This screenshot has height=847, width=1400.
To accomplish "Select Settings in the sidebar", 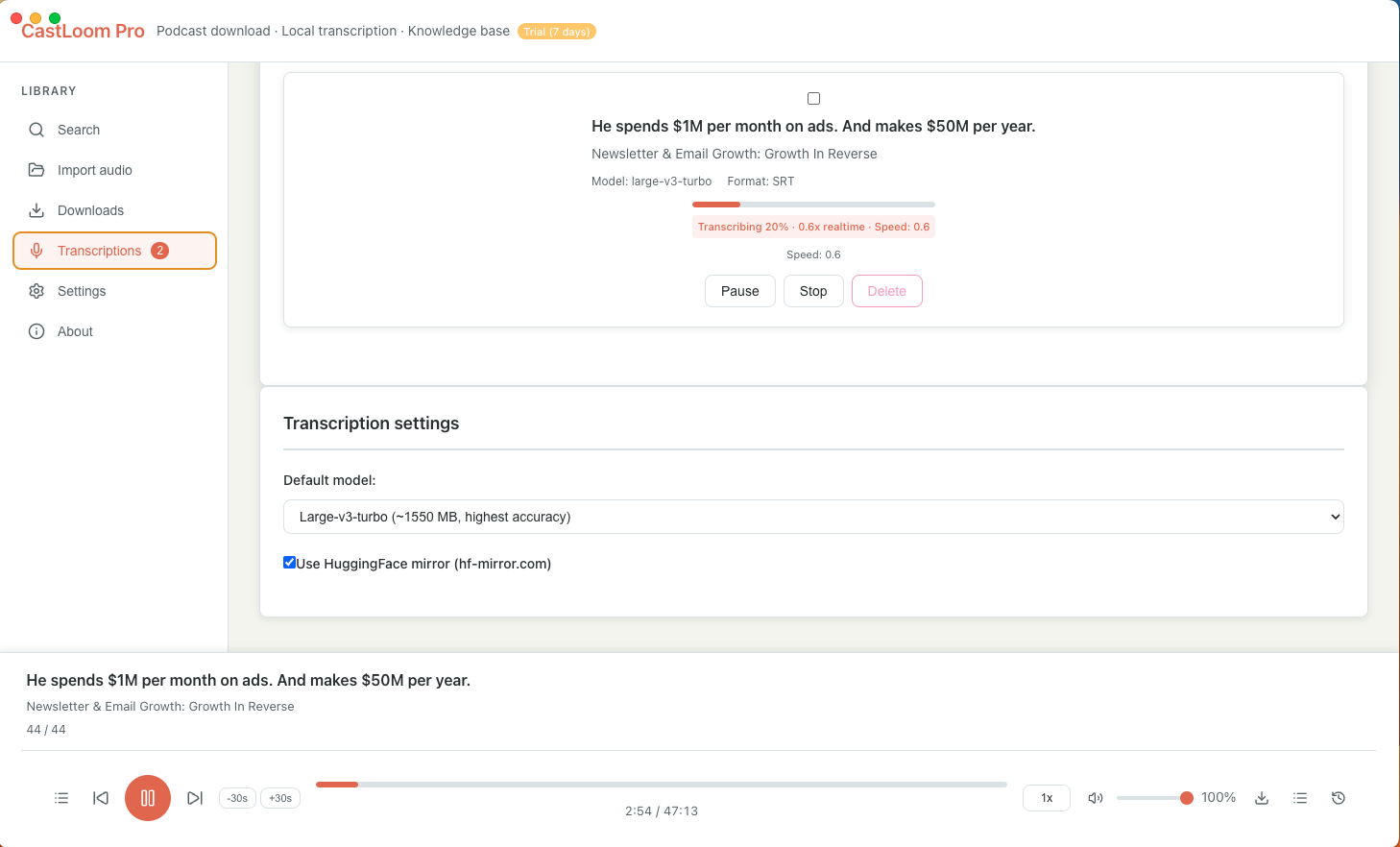I will click(82, 291).
